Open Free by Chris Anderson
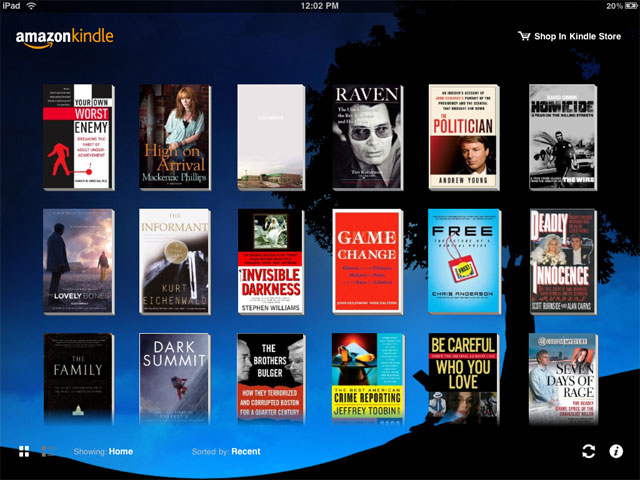 pyautogui.click(x=464, y=262)
